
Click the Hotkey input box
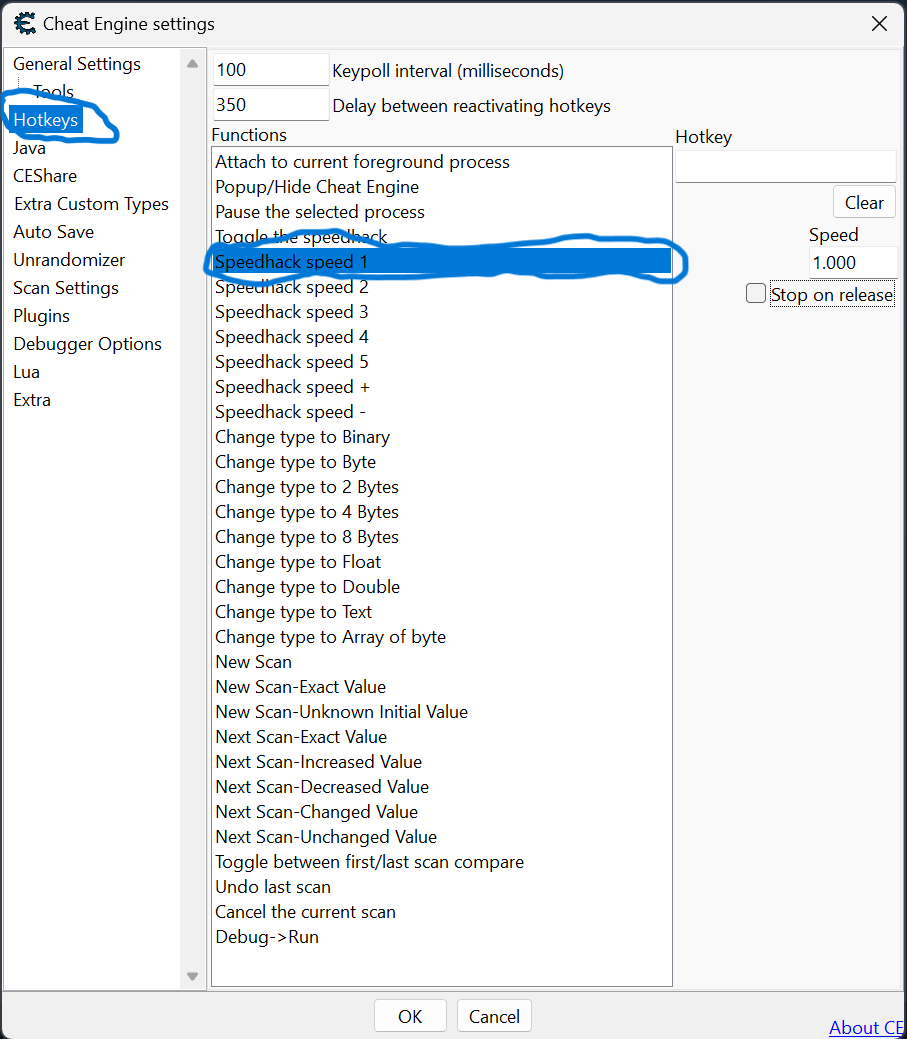pyautogui.click(x=786, y=166)
